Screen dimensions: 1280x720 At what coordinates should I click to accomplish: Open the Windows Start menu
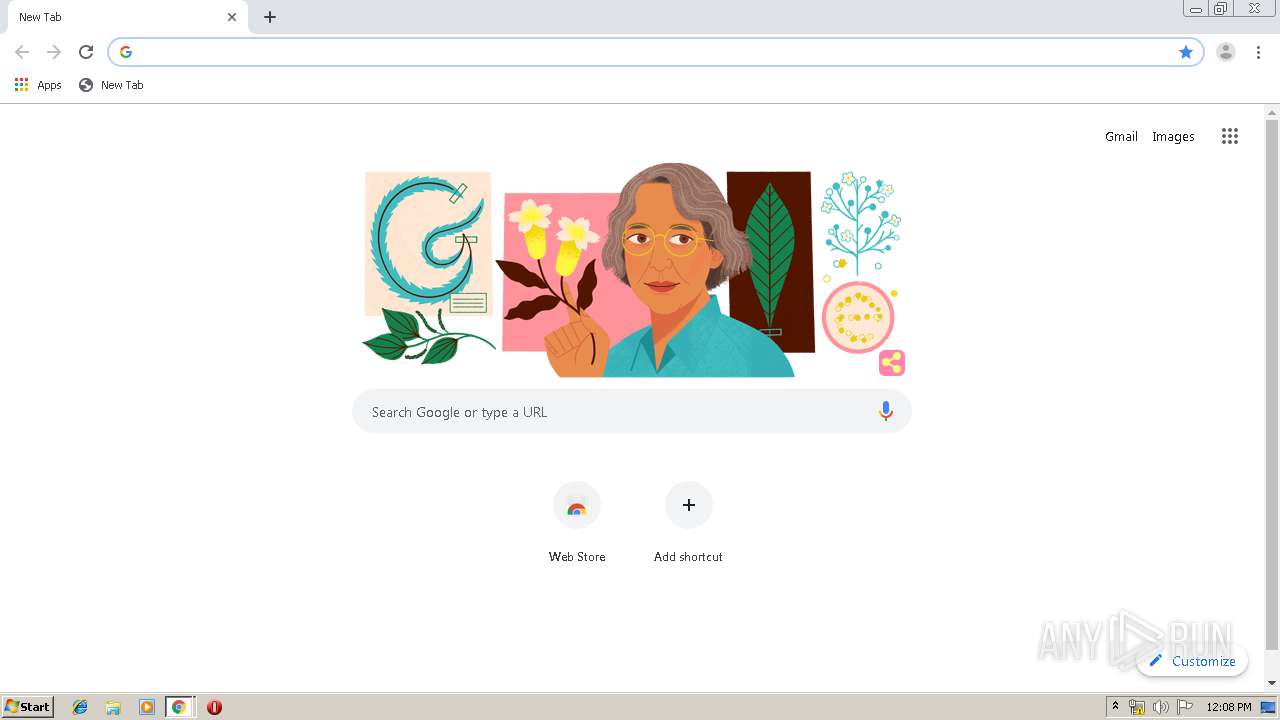[x=28, y=706]
